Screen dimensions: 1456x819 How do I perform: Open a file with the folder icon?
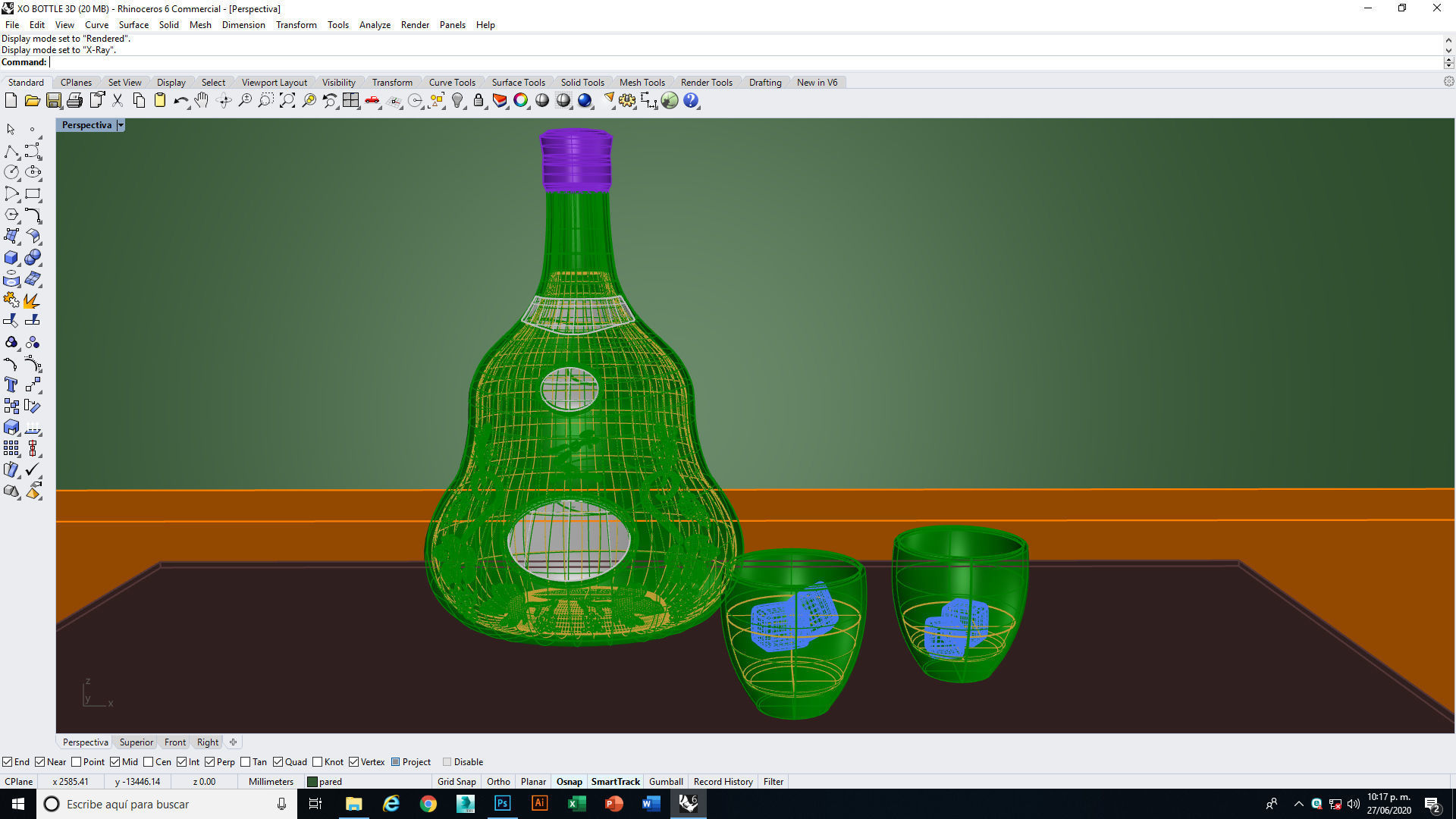click(x=32, y=100)
